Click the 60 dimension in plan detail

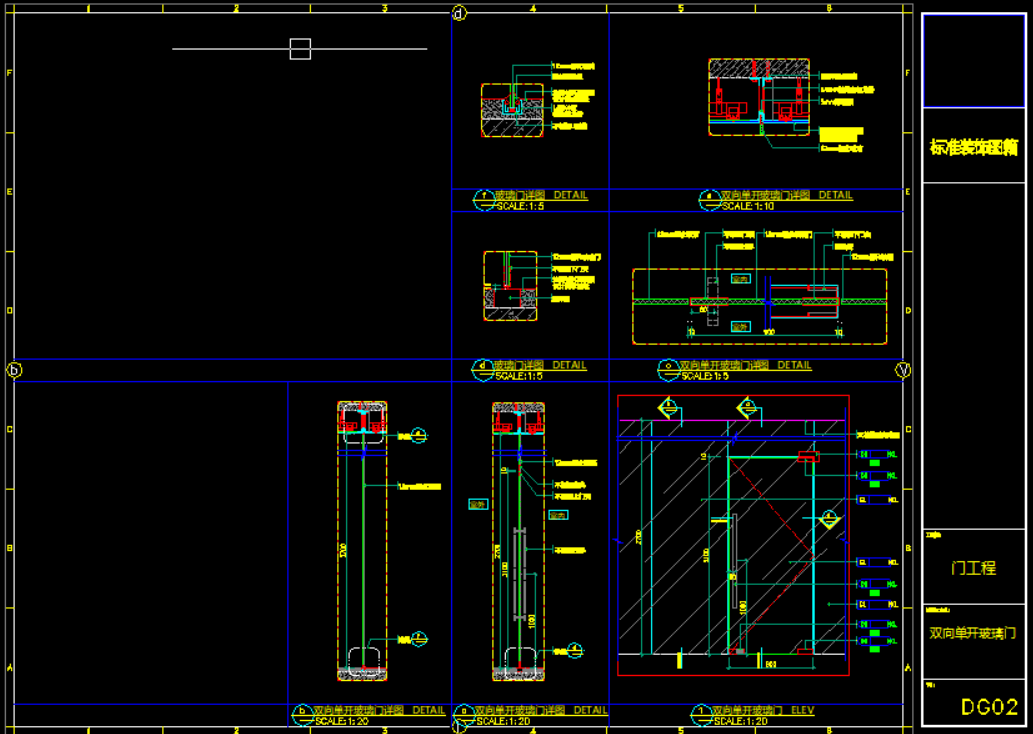click(704, 309)
